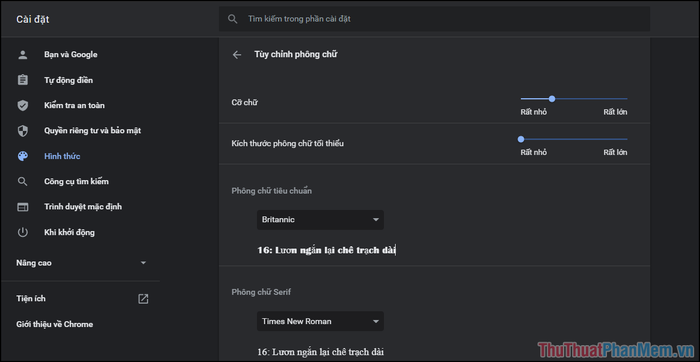The image size is (700, 362).
Task: Click the browser window icon for Trình duyệt mặc định
Action: (22, 207)
